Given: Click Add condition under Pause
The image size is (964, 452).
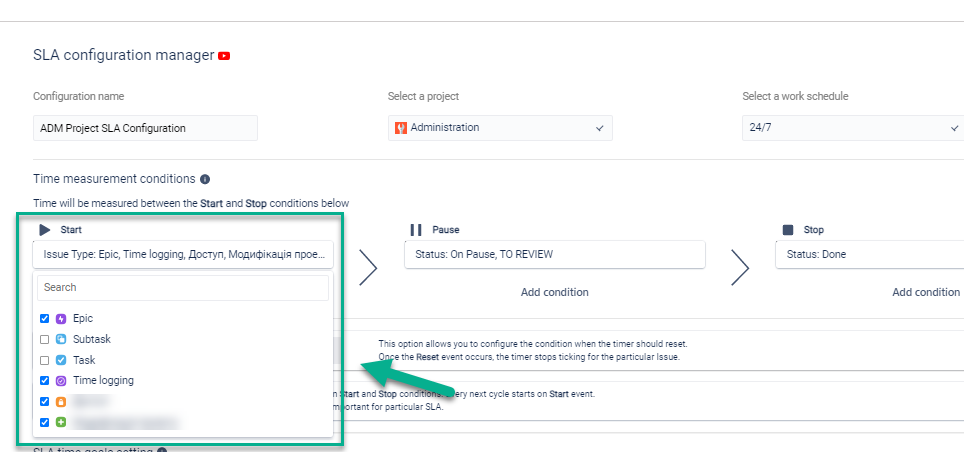Looking at the screenshot, I should [x=555, y=292].
